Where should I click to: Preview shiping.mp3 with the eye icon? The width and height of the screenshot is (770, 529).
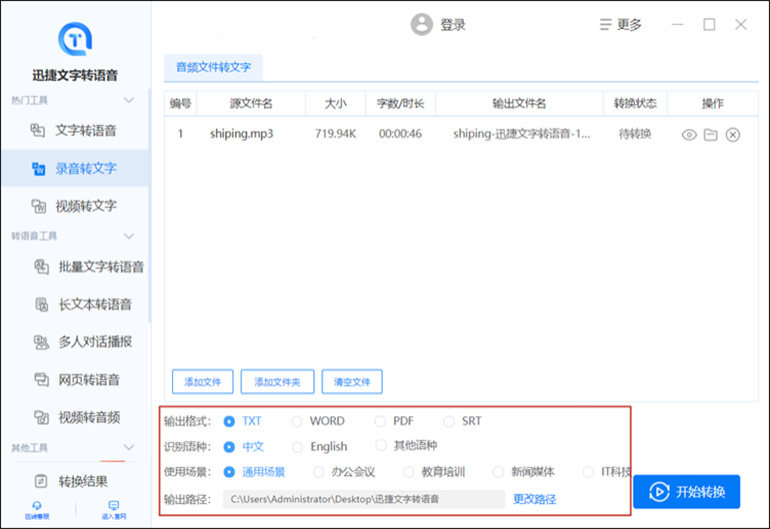click(689, 135)
